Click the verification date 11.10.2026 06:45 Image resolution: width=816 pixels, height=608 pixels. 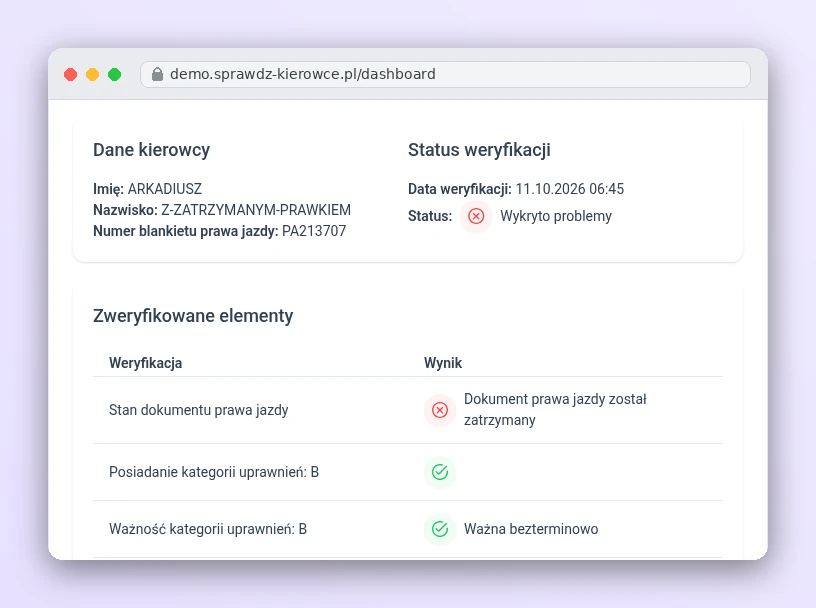click(570, 189)
